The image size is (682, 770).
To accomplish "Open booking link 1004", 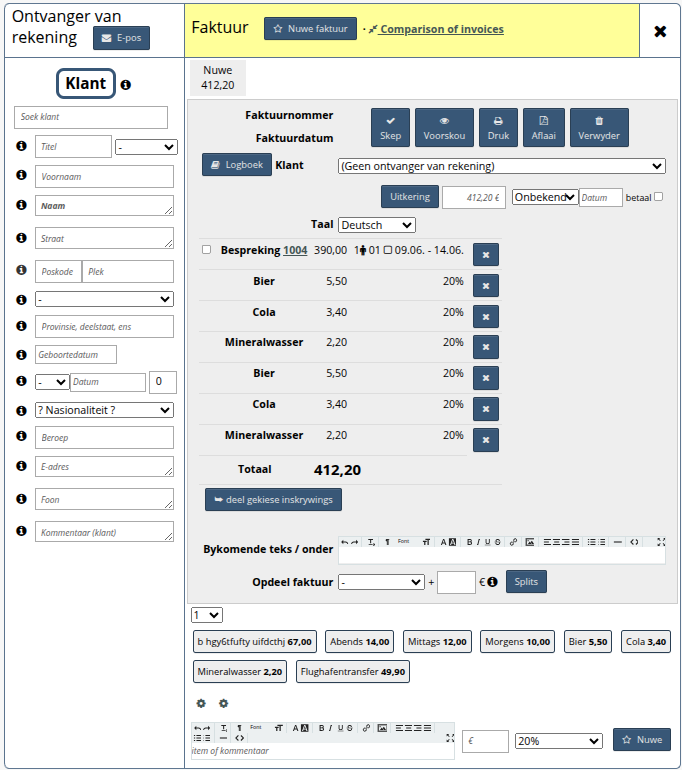I will pos(295,250).
